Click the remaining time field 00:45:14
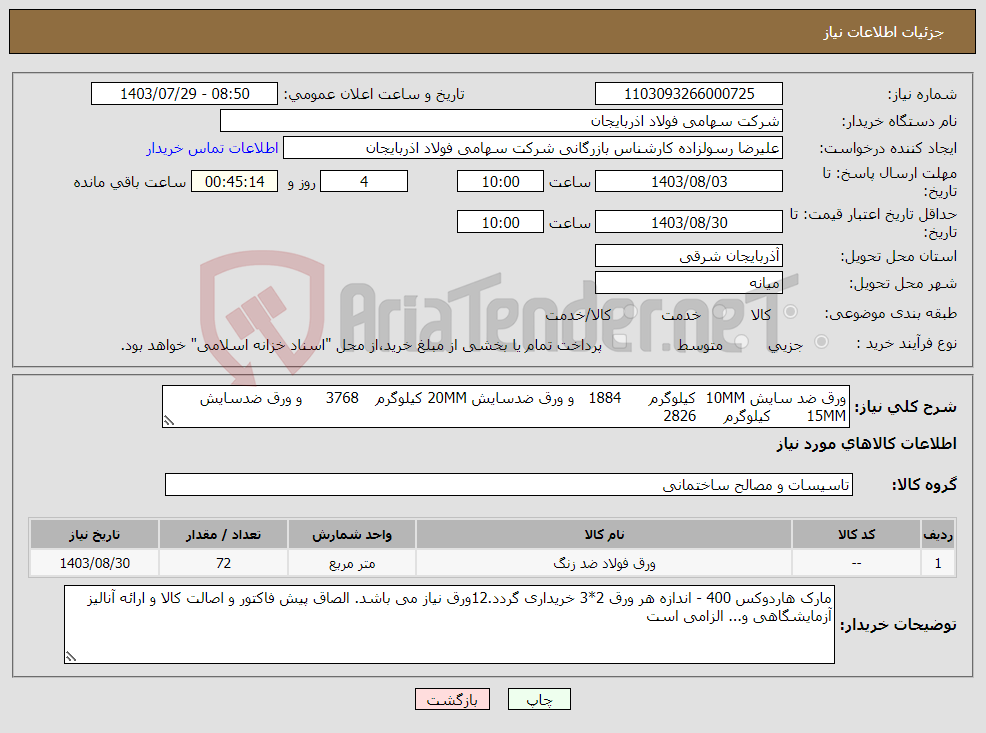The image size is (986, 733). tap(235, 182)
